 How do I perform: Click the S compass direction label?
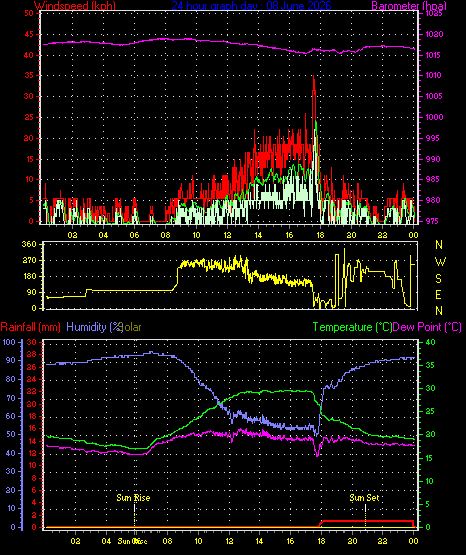point(438,279)
